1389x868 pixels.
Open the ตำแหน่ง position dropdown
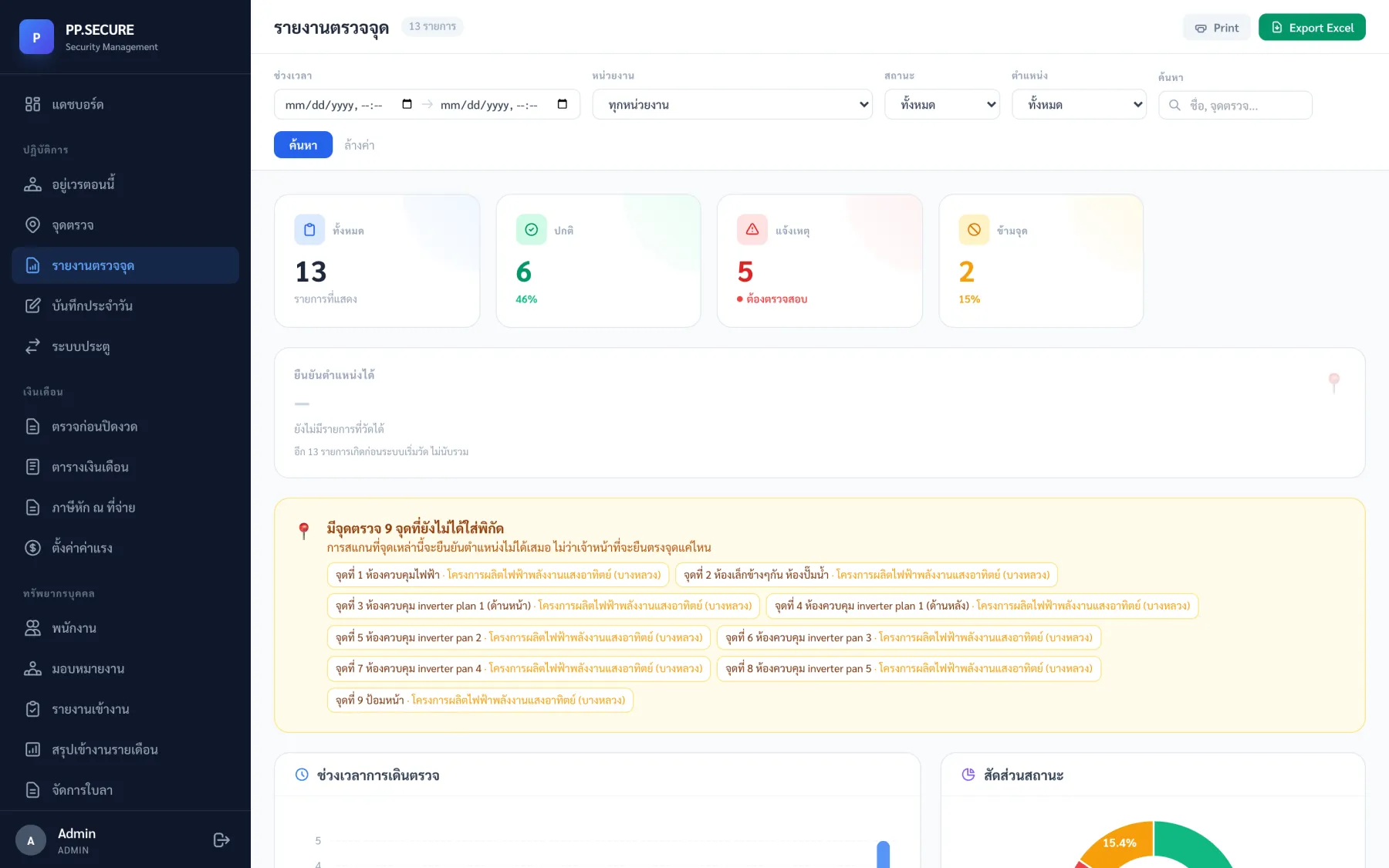point(1079,104)
